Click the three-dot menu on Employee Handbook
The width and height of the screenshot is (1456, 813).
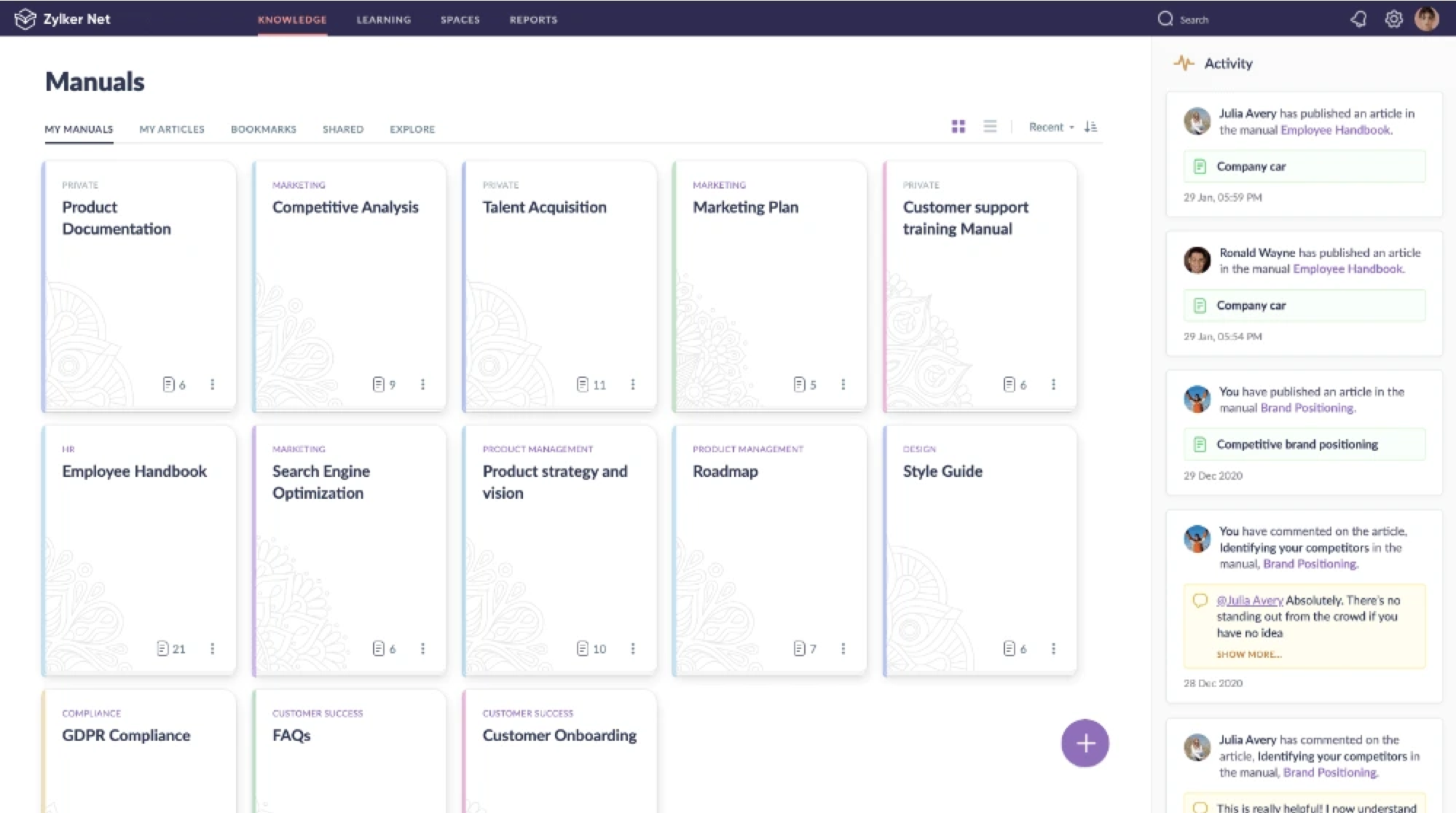pyautogui.click(x=213, y=649)
